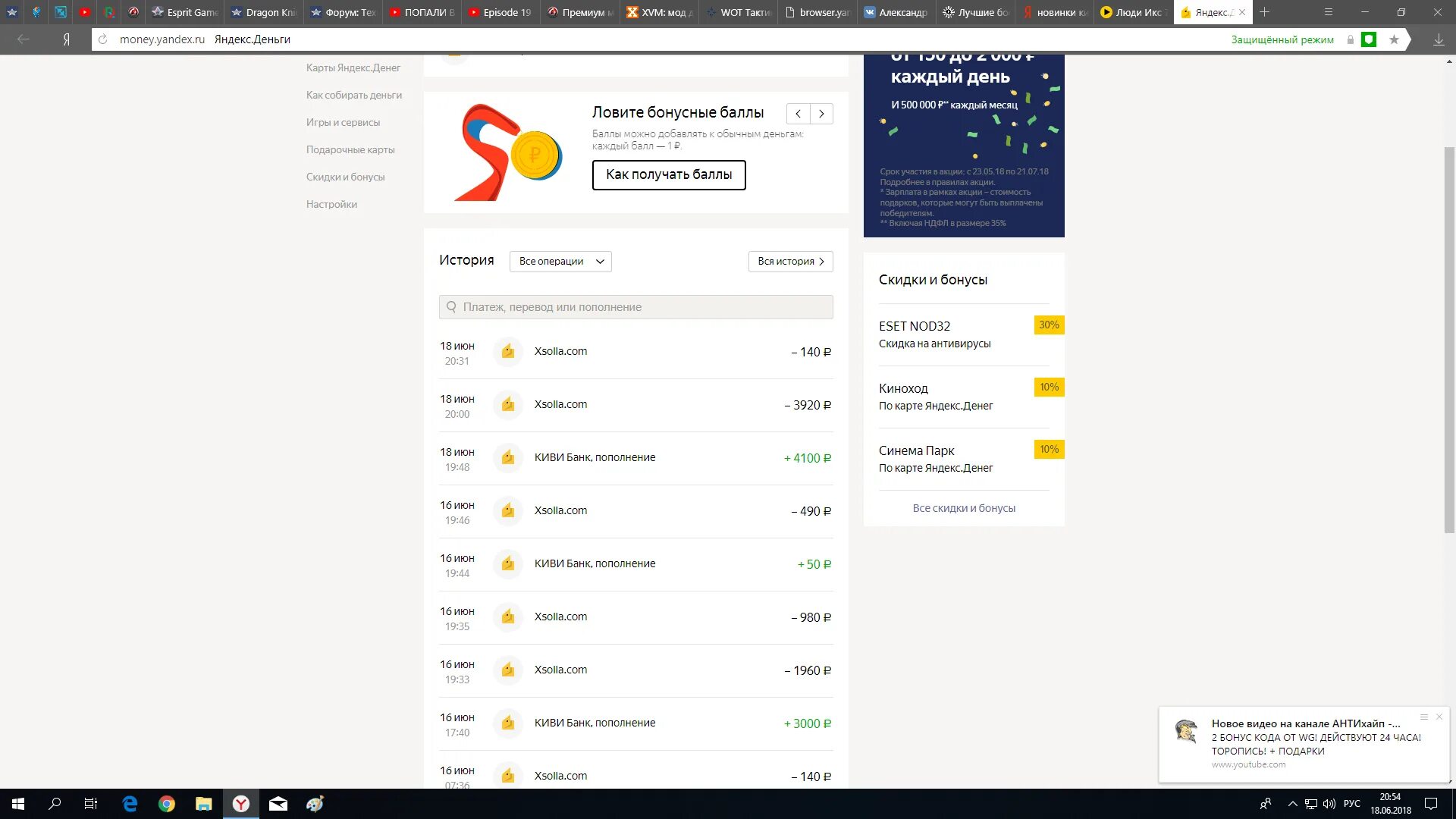This screenshot has height=819, width=1456.
Task: Bookmark page with the star icon
Action: click(x=1394, y=39)
